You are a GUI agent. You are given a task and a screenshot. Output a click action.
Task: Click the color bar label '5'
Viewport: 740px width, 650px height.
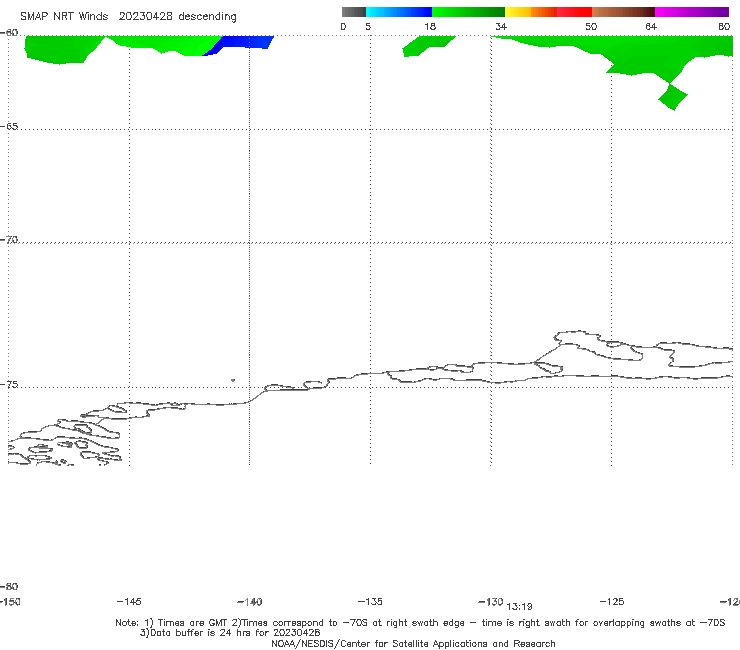pos(368,26)
